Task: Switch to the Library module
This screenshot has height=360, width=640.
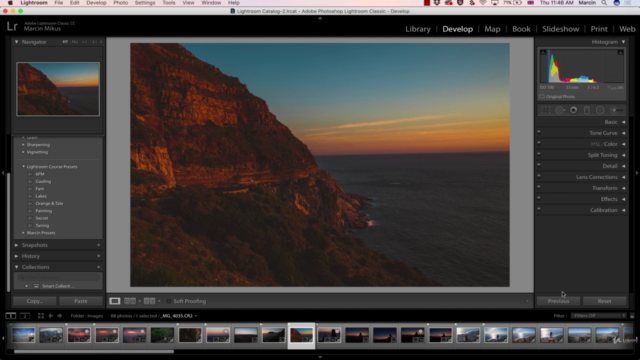Action: (x=418, y=29)
